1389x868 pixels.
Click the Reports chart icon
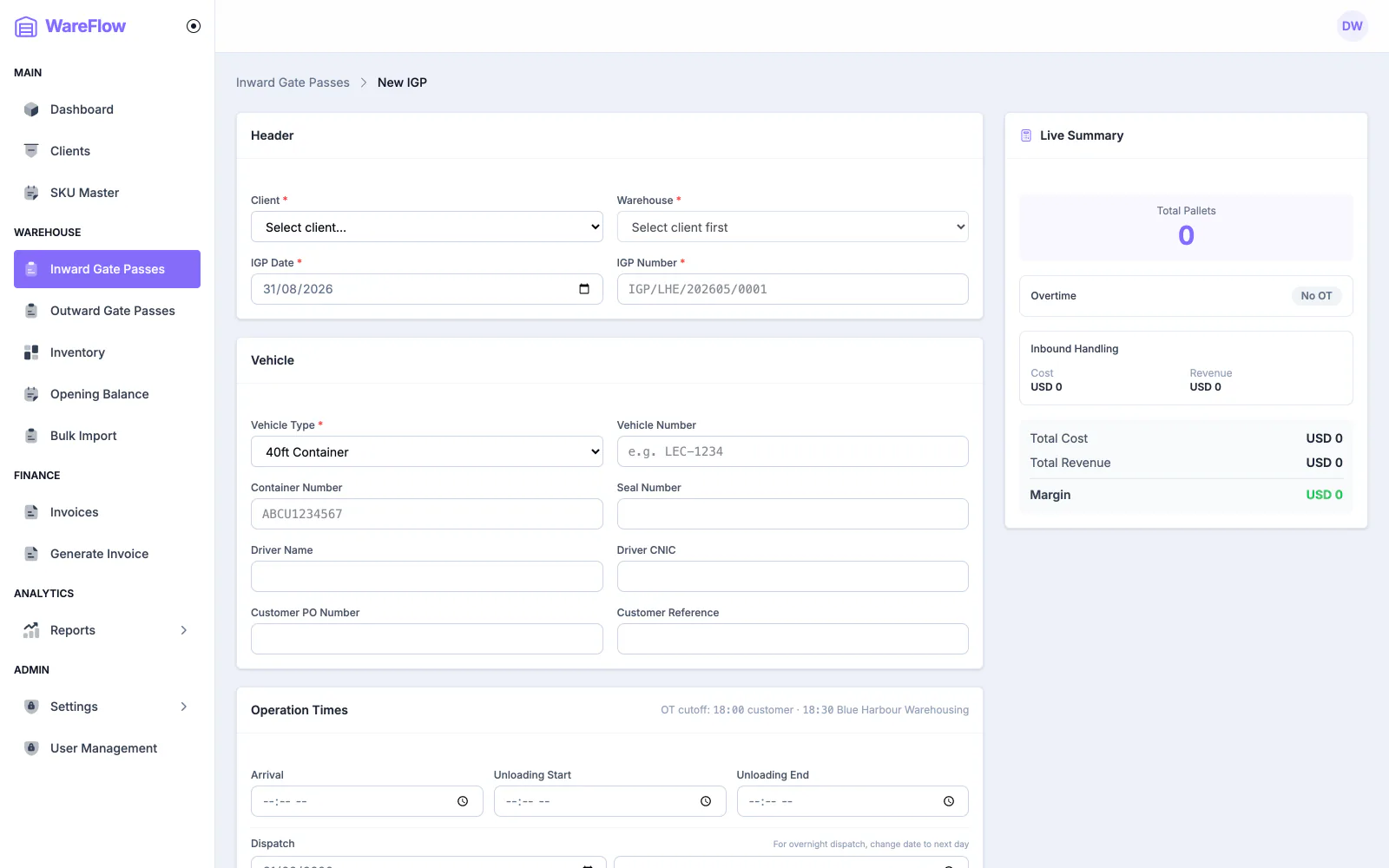[31, 630]
